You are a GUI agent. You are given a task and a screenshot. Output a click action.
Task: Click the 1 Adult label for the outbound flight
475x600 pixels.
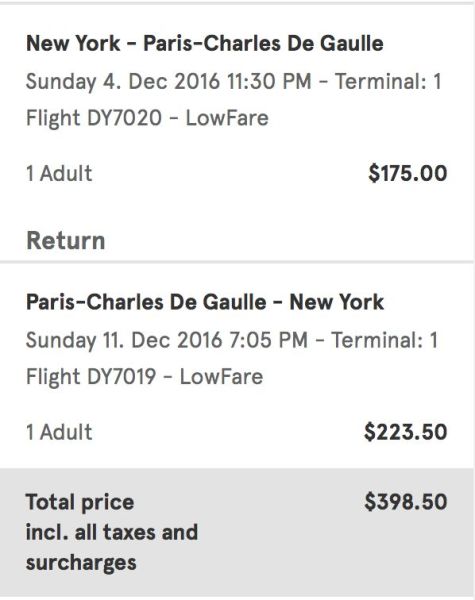59,173
